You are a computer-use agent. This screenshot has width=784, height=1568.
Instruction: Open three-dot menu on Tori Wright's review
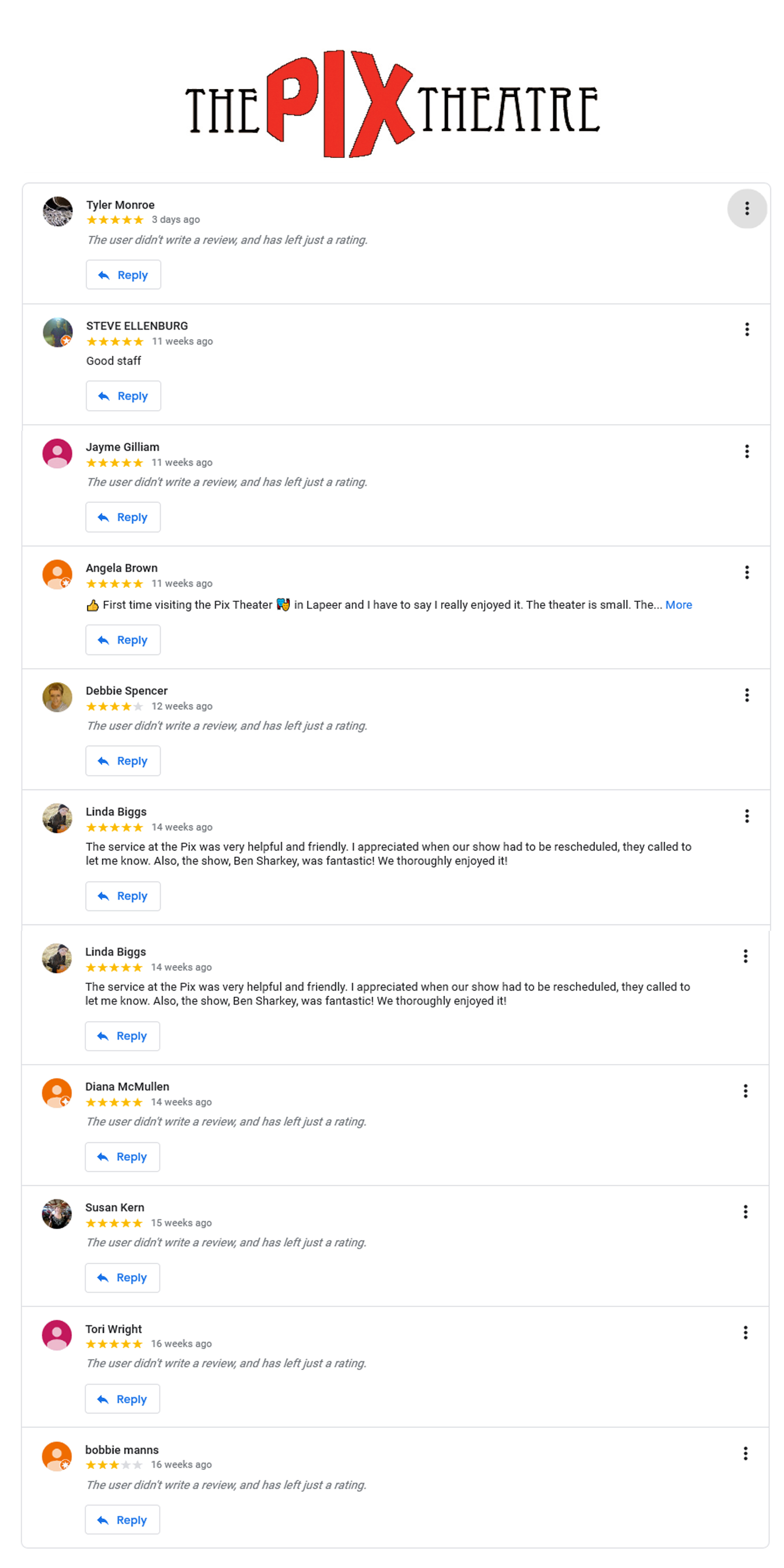(745, 1333)
